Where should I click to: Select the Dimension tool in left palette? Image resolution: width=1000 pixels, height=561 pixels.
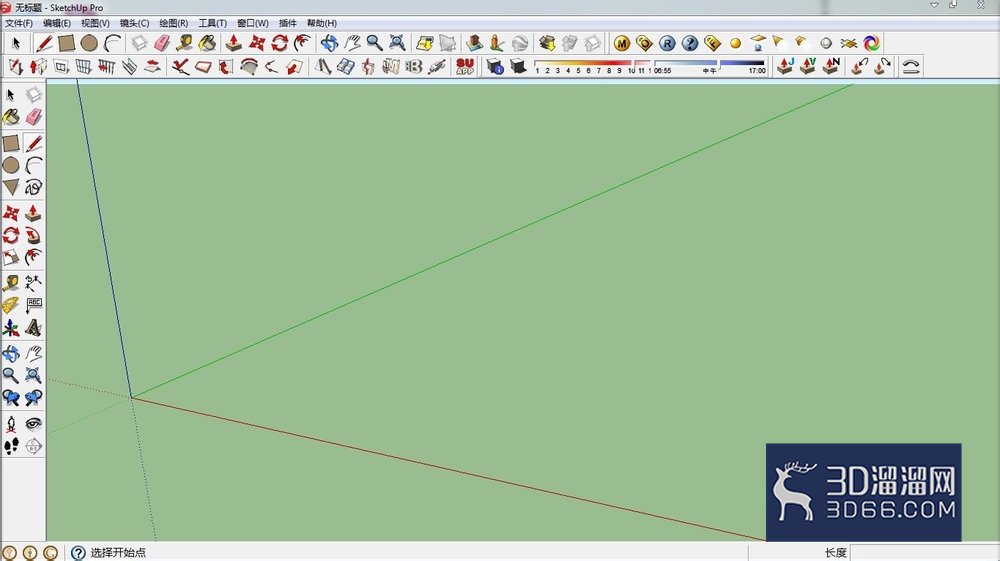click(x=33, y=282)
